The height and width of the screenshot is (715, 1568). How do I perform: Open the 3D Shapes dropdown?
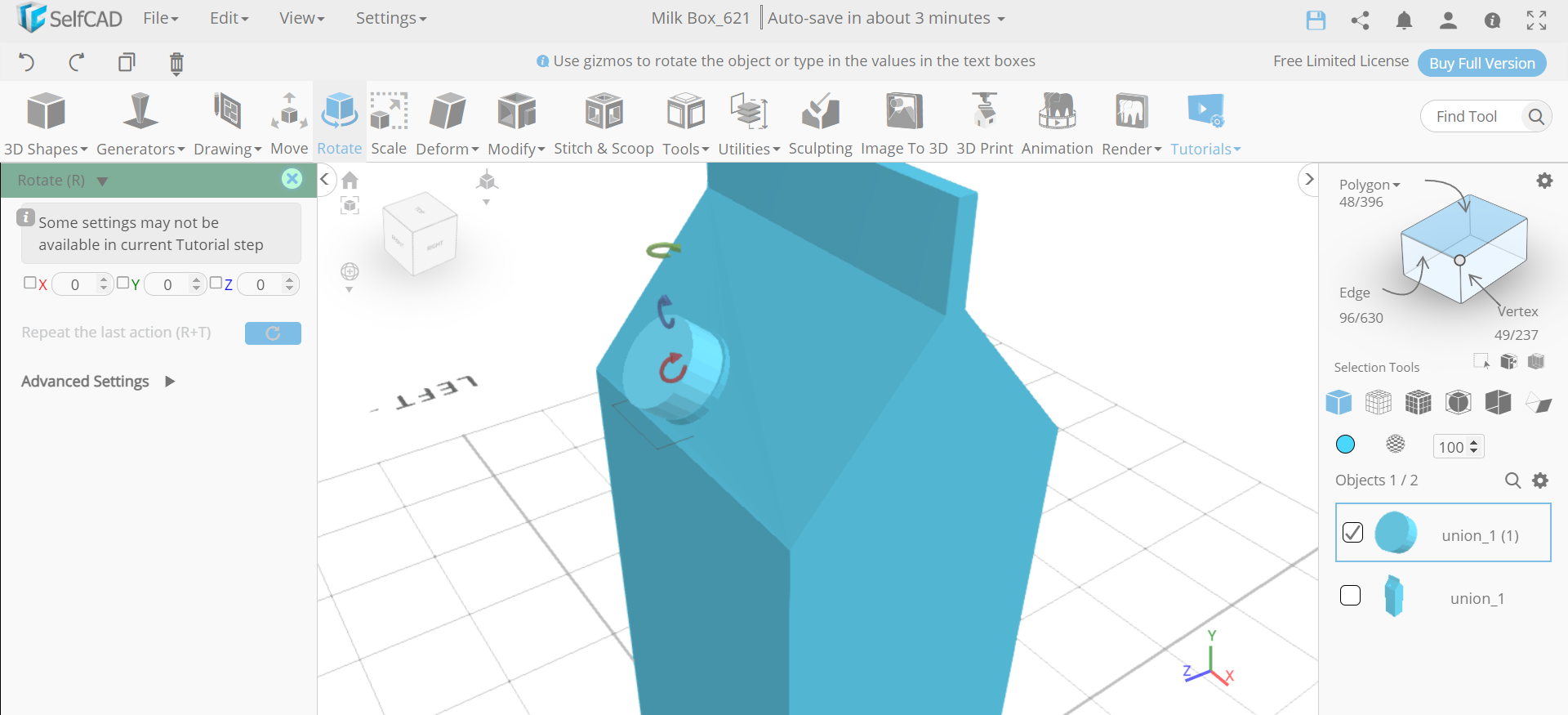pos(46,124)
